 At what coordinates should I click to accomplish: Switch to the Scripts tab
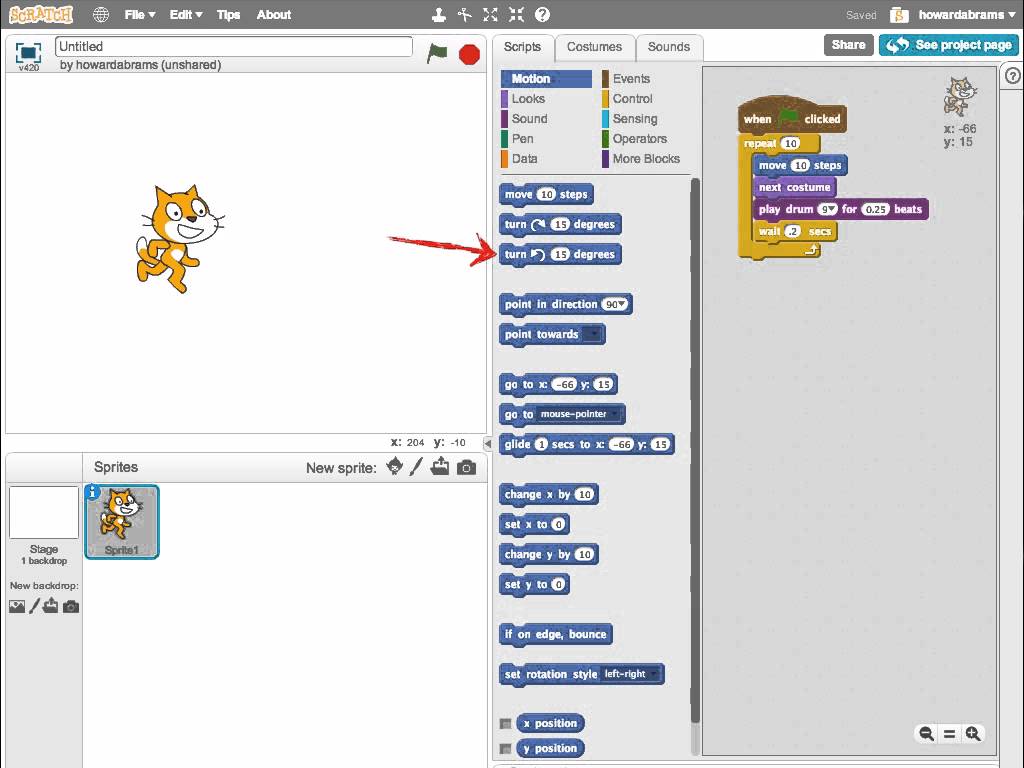[x=522, y=47]
